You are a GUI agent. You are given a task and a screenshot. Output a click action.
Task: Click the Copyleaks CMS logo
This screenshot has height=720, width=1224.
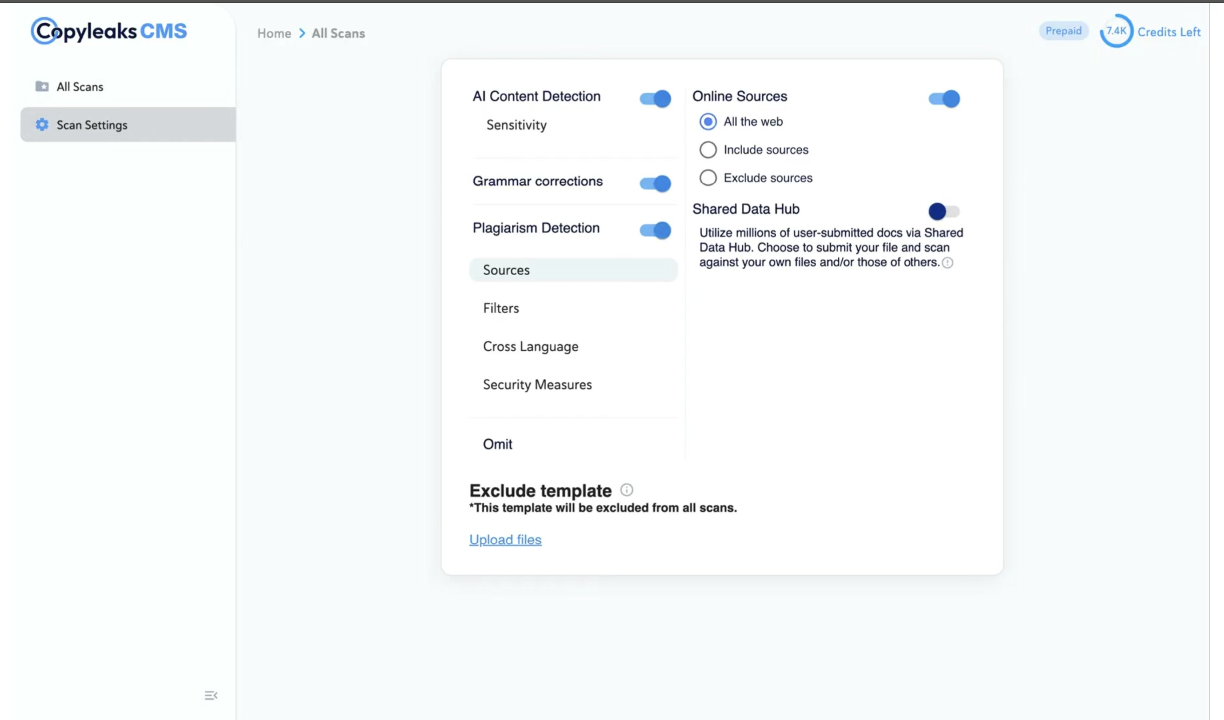tap(109, 31)
